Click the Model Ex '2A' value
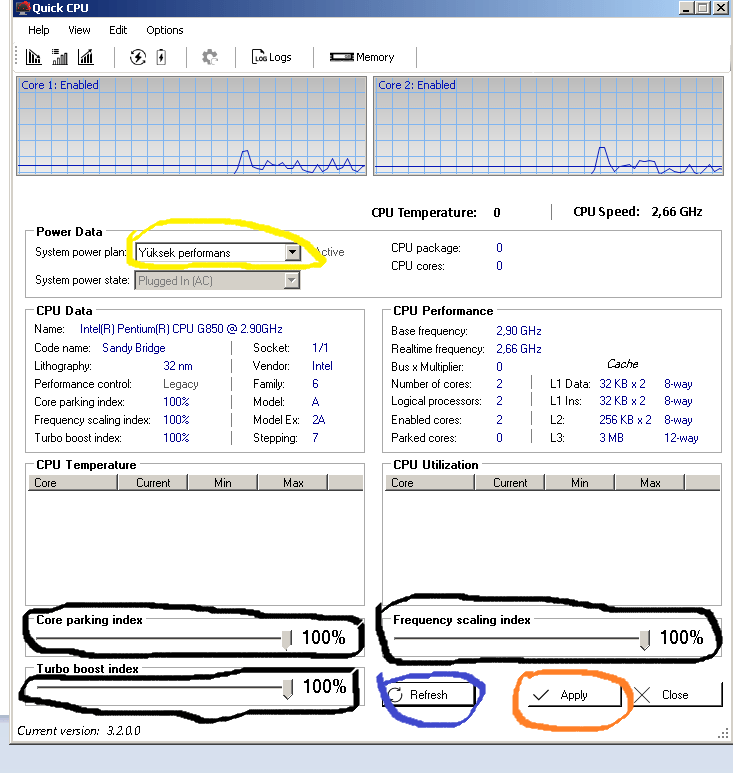This screenshot has width=733, height=773. point(318,420)
